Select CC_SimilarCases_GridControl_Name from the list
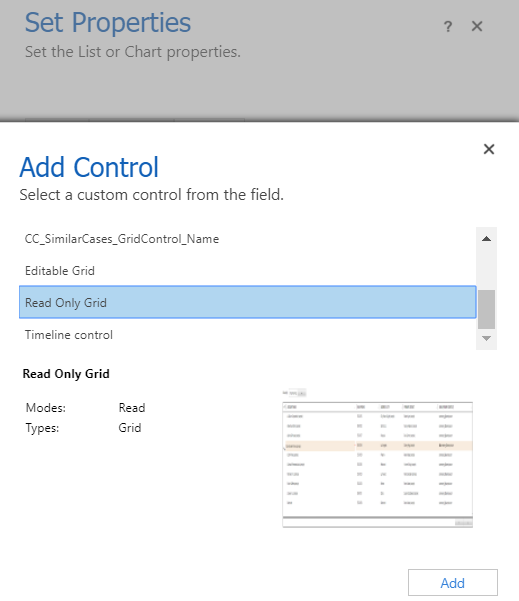The width and height of the screenshot is (519, 601). (x=248, y=239)
